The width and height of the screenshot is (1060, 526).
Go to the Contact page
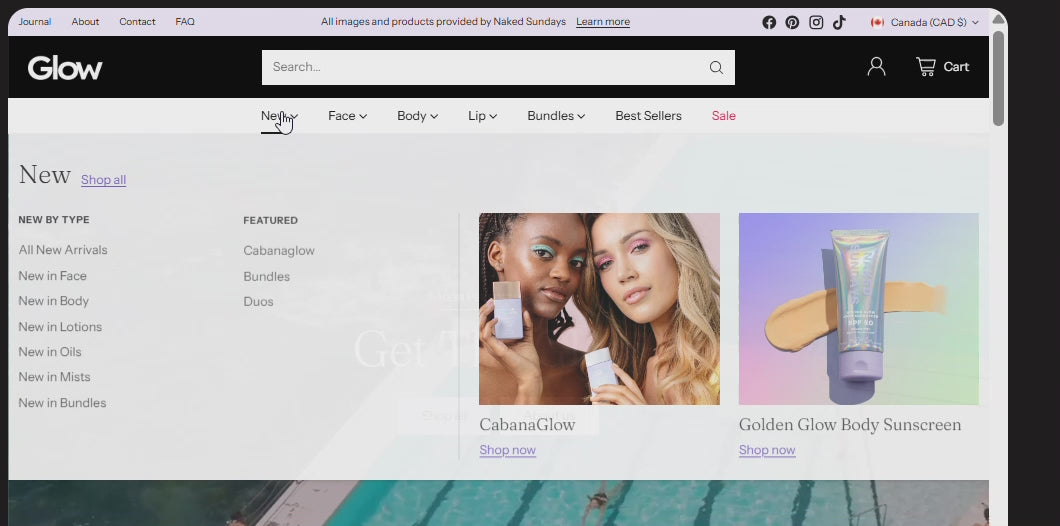pyautogui.click(x=137, y=22)
